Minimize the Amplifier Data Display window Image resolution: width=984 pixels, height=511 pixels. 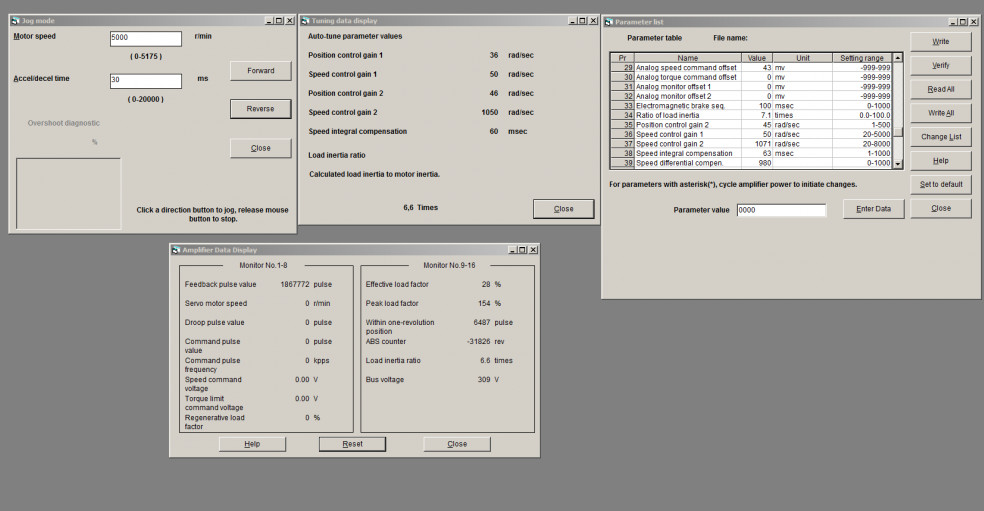pyautogui.click(x=513, y=250)
